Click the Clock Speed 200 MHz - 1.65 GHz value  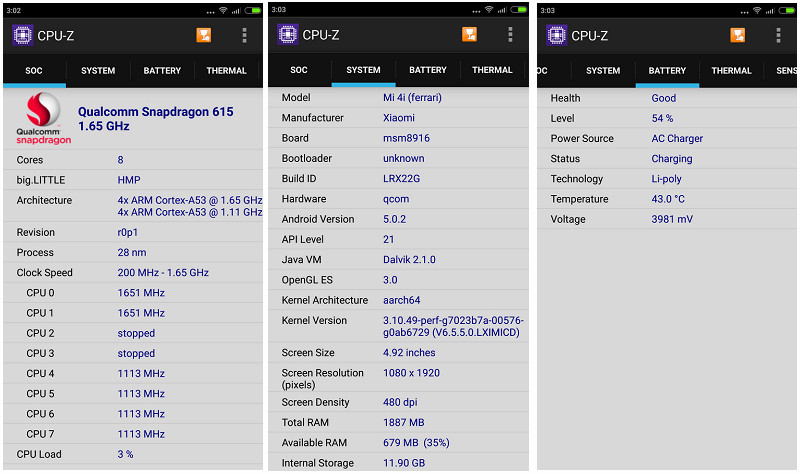pos(163,272)
